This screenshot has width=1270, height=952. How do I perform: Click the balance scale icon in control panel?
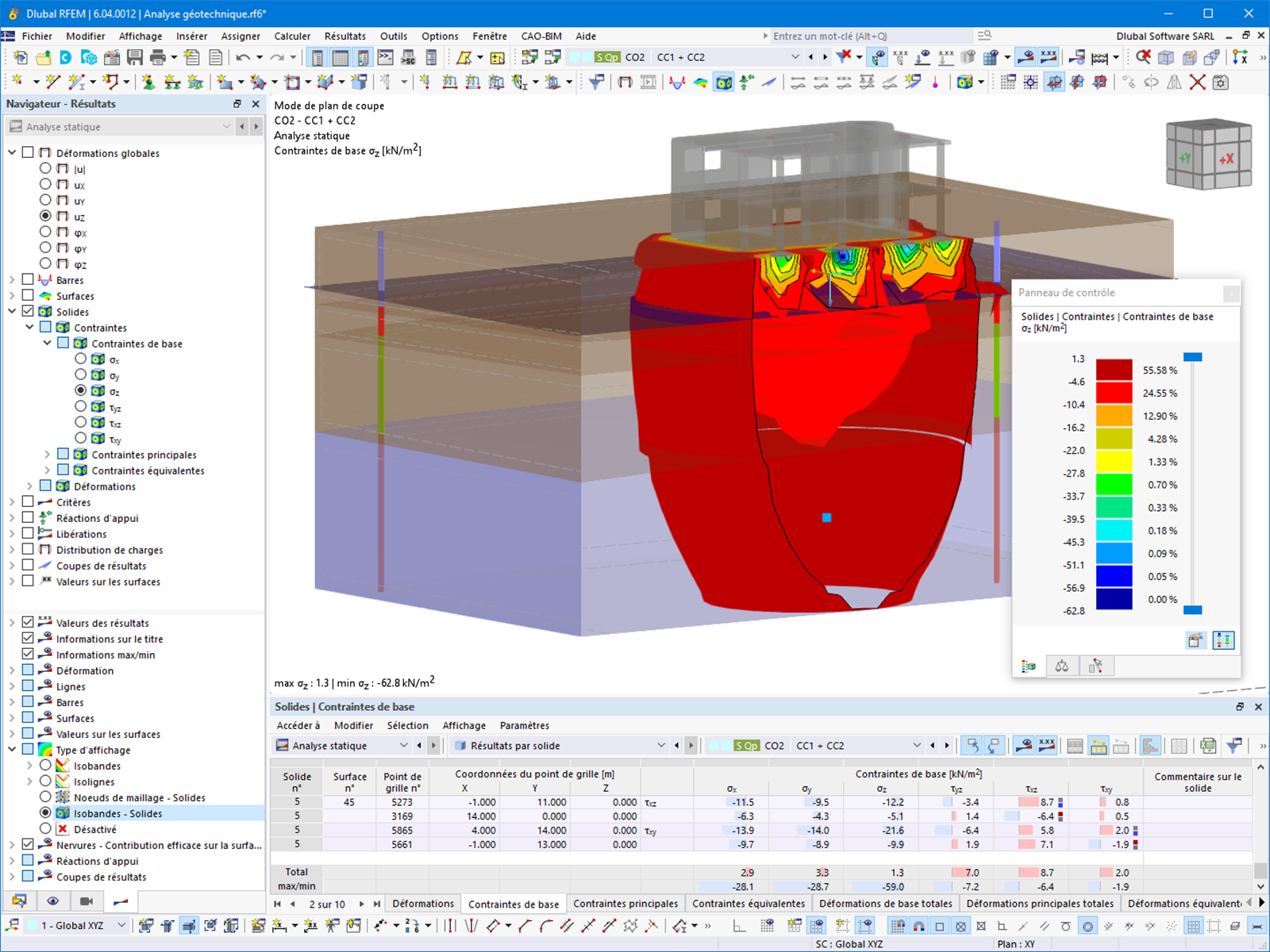pos(1062,666)
